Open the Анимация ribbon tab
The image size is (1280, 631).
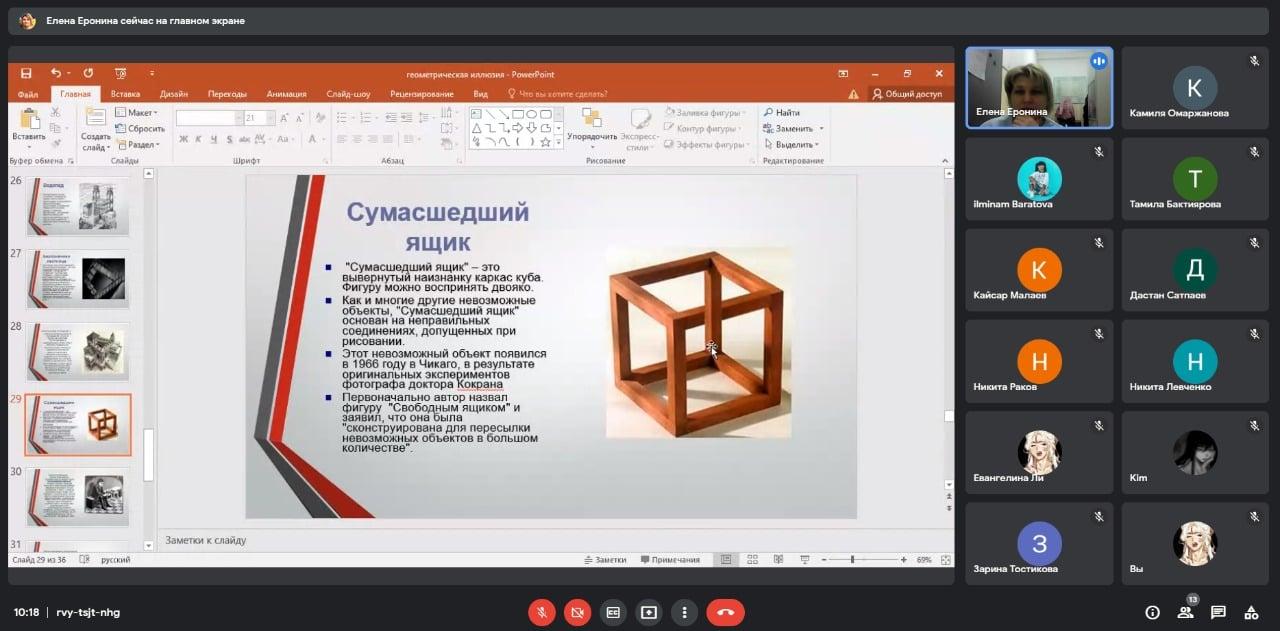click(286, 94)
